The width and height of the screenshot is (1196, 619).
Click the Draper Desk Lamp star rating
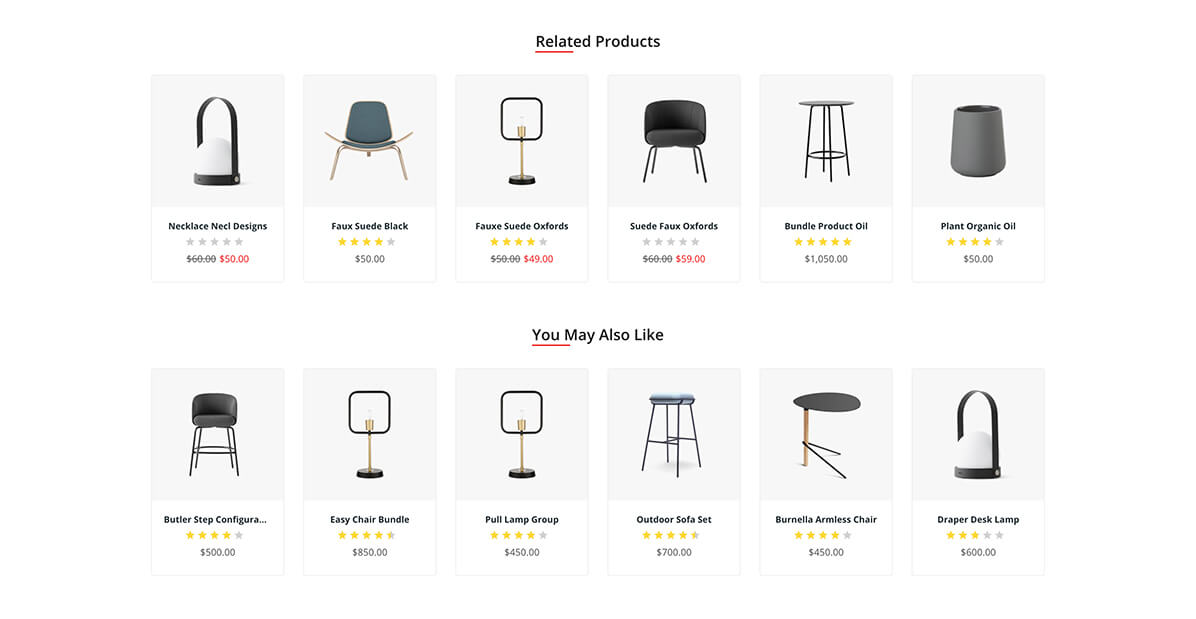pyautogui.click(x=974, y=536)
